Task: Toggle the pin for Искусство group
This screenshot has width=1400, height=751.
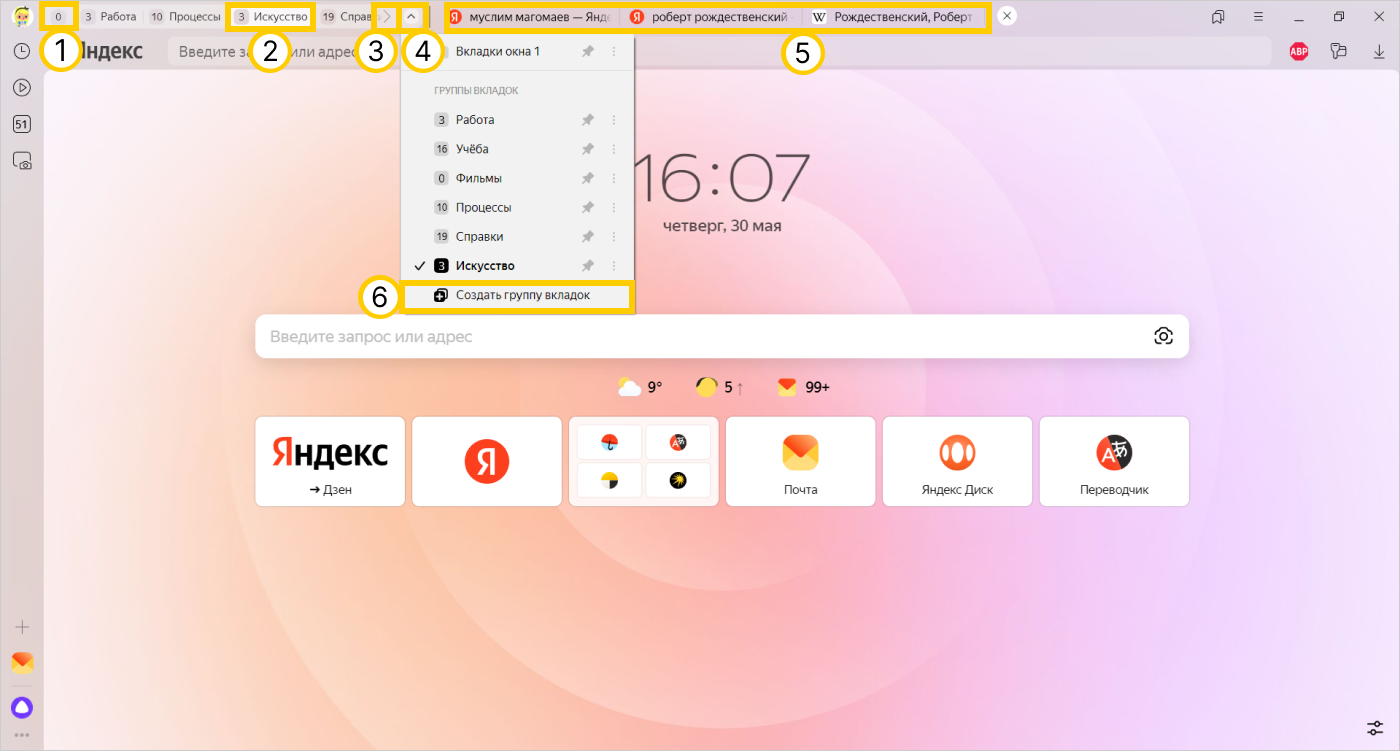Action: point(588,266)
